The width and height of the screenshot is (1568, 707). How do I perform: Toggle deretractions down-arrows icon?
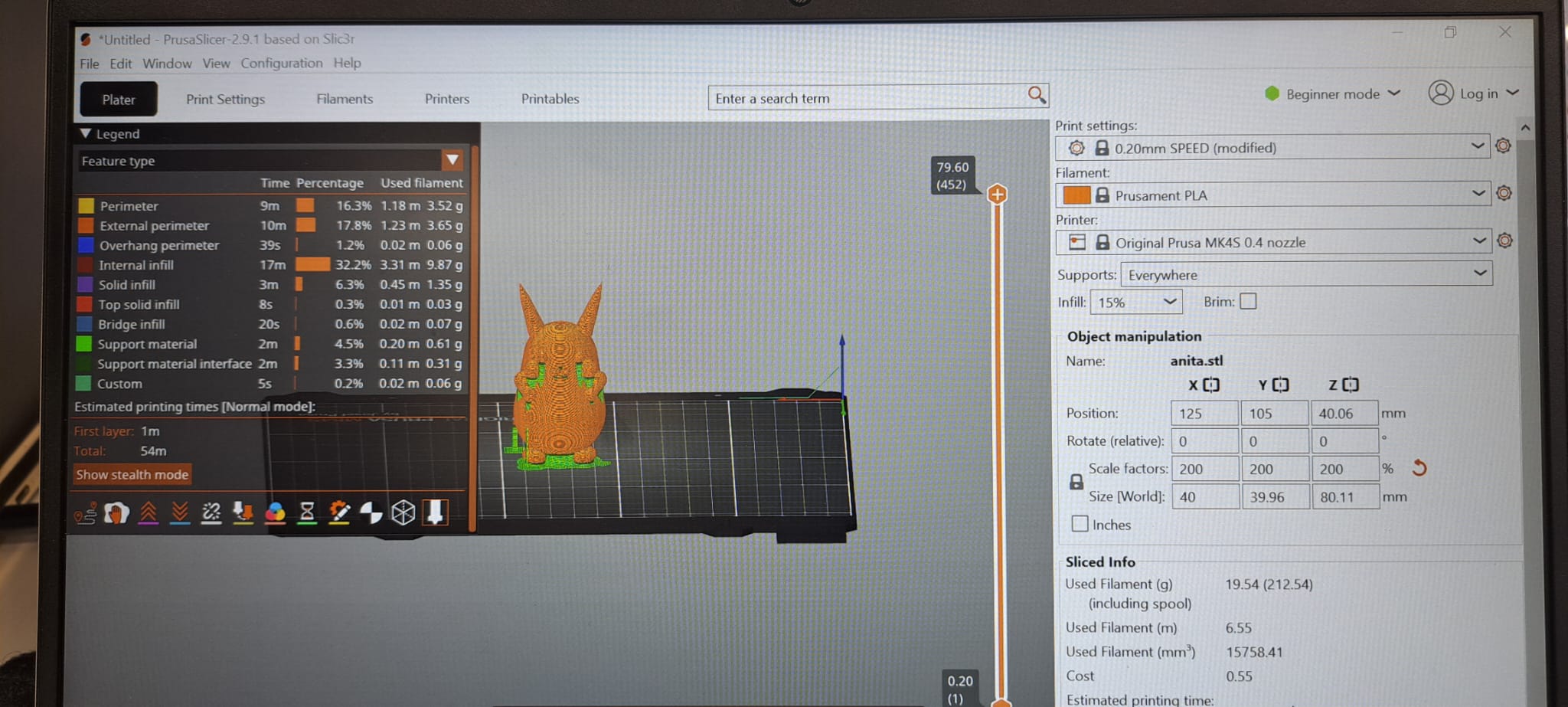pos(180,513)
